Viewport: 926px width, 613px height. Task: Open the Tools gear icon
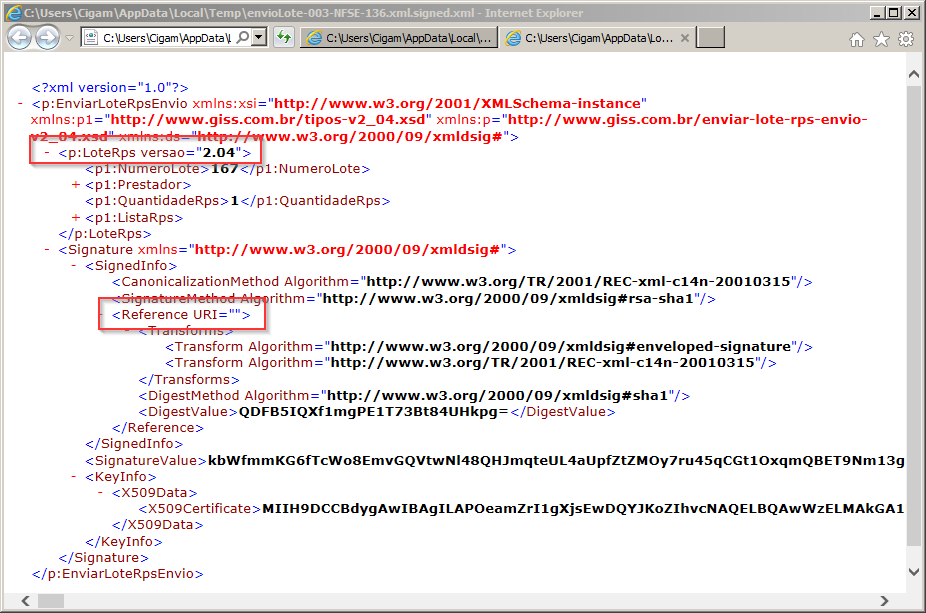click(x=906, y=40)
